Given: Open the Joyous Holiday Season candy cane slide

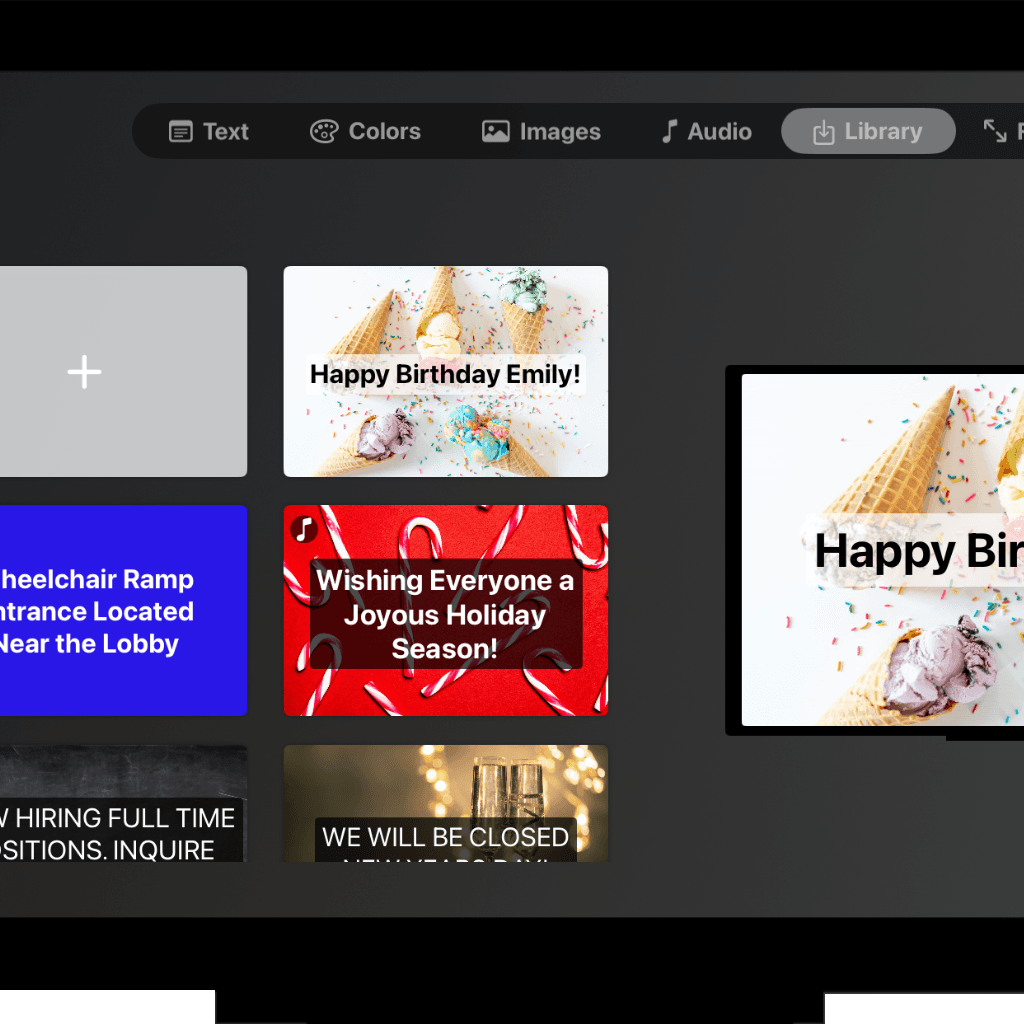Looking at the screenshot, I should [x=445, y=611].
